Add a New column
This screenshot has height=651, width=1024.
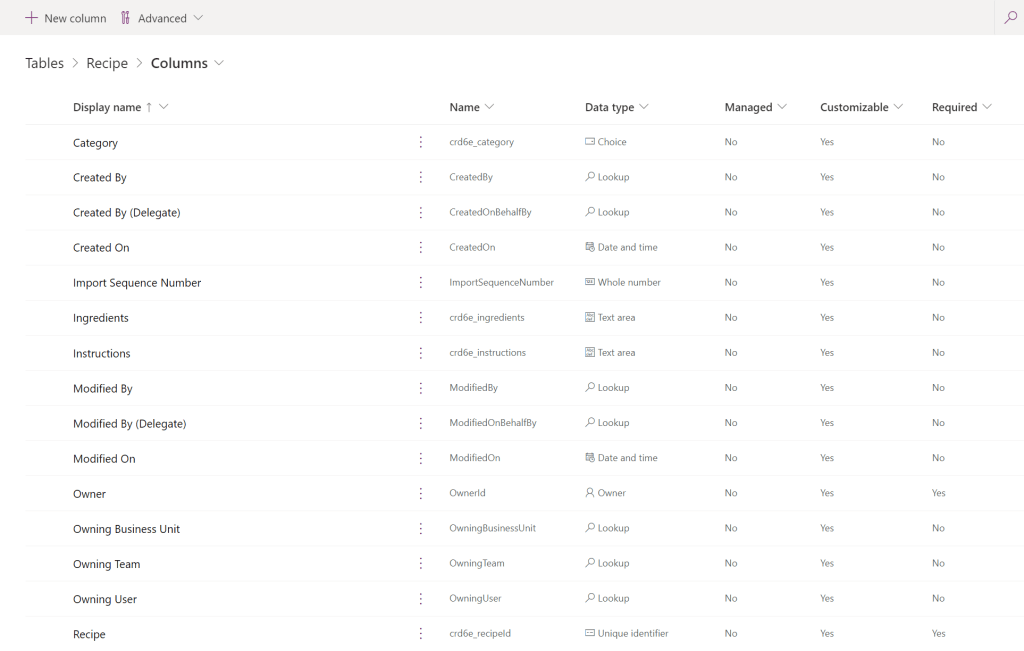click(65, 18)
